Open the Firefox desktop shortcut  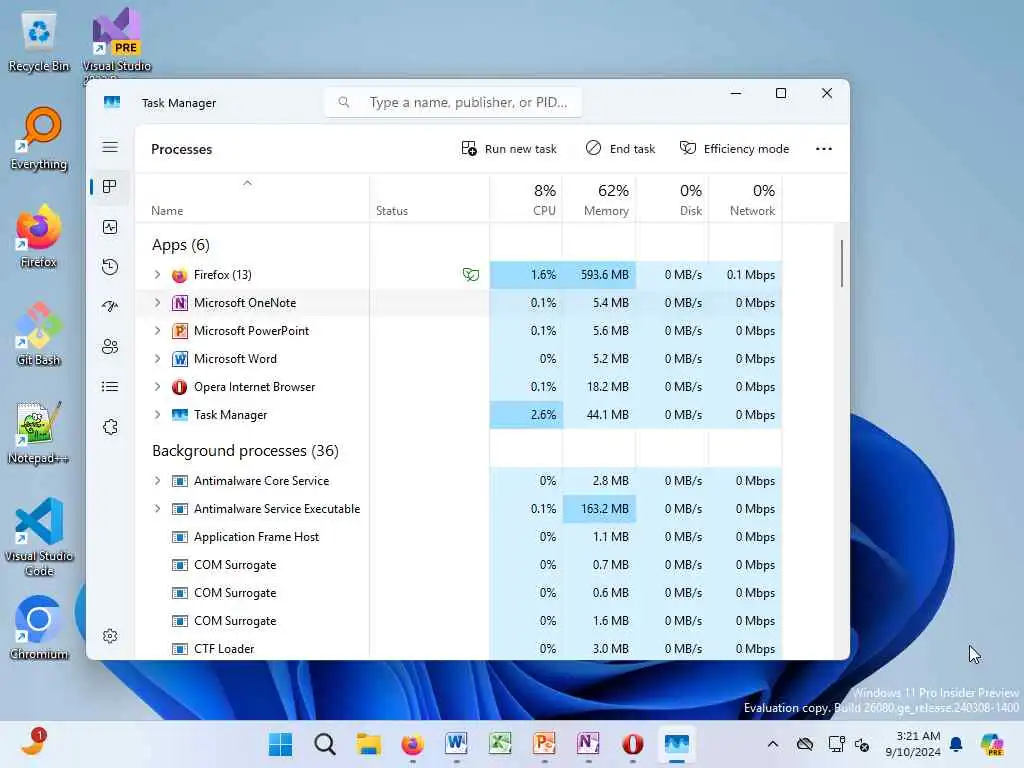coord(39,236)
